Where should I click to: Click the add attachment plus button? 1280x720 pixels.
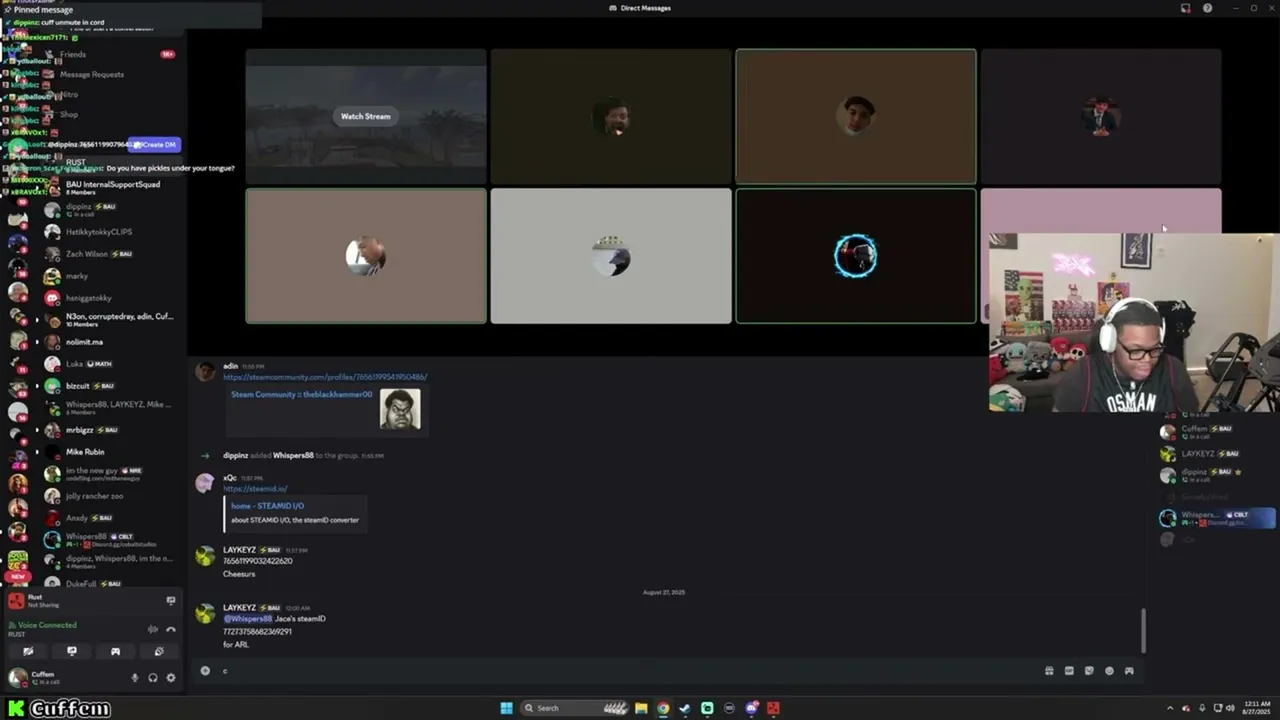tap(205, 670)
